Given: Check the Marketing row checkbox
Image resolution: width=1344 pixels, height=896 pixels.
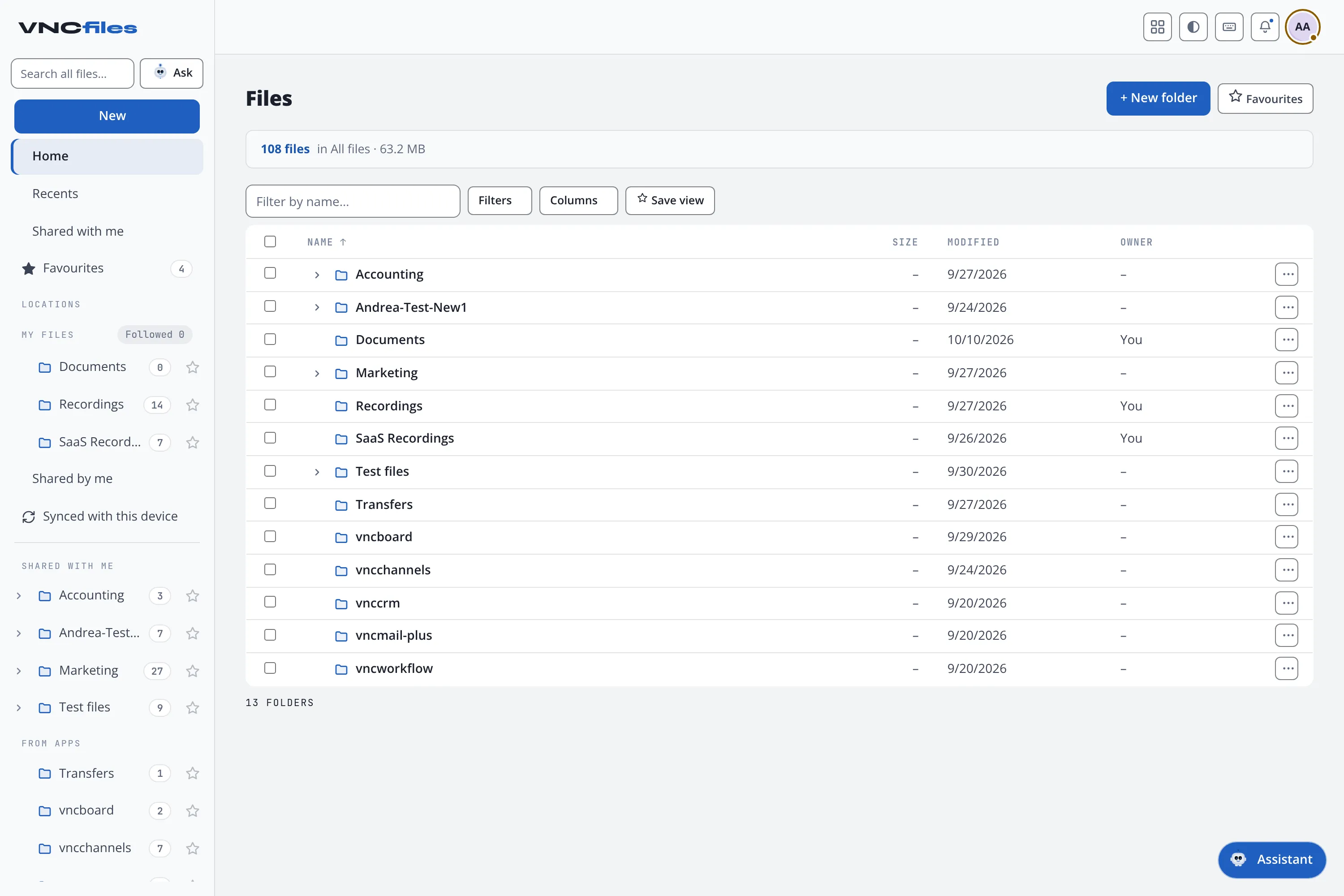Looking at the screenshot, I should 270,372.
